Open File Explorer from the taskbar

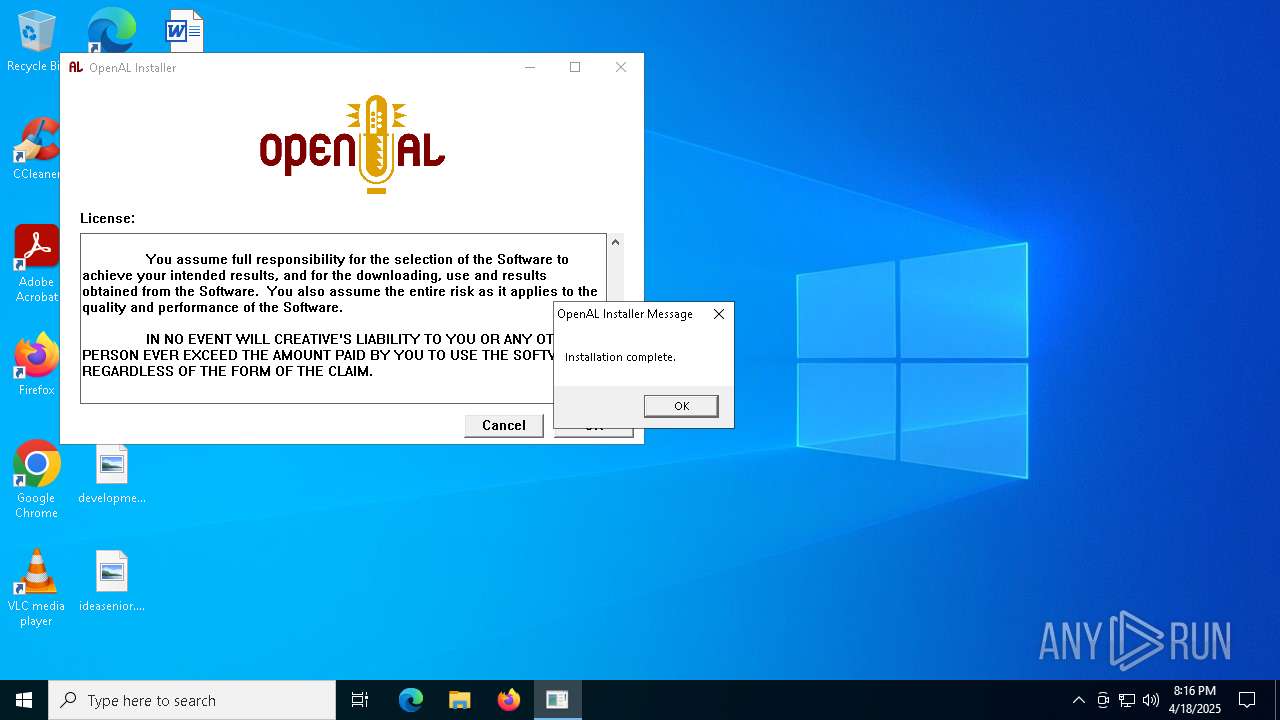click(x=460, y=700)
